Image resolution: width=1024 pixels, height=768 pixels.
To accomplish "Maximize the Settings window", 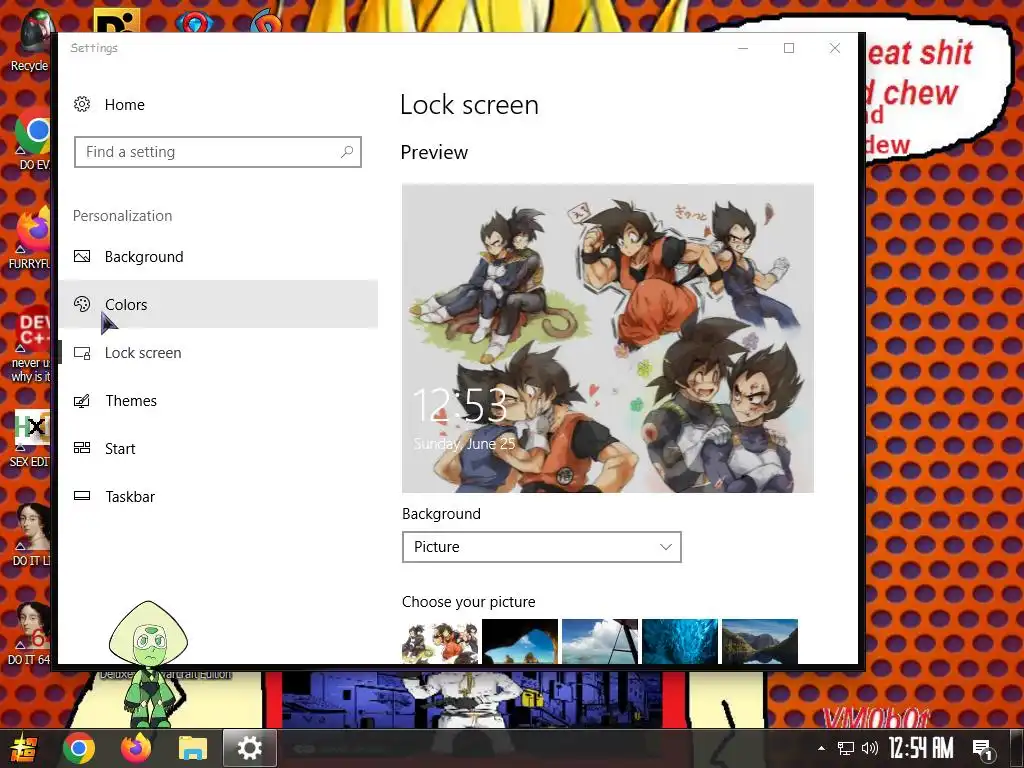I will click(789, 48).
